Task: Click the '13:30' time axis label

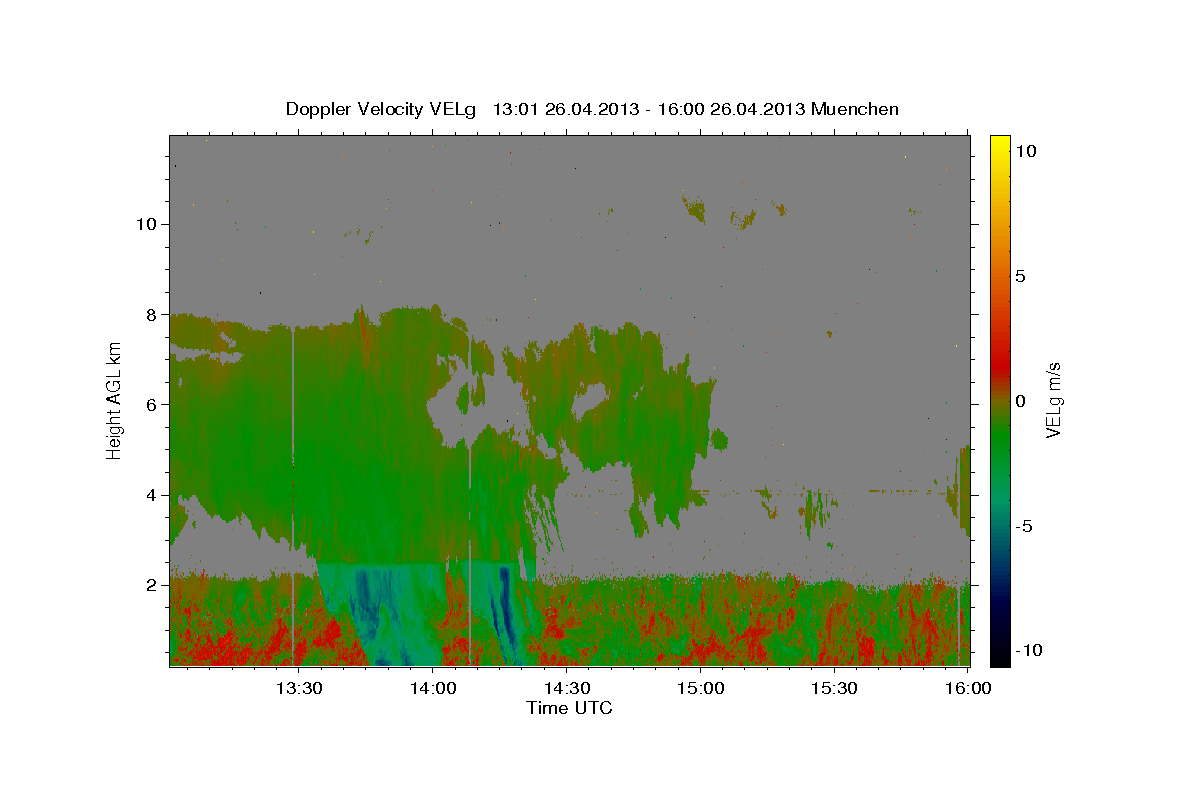Action: [x=298, y=688]
